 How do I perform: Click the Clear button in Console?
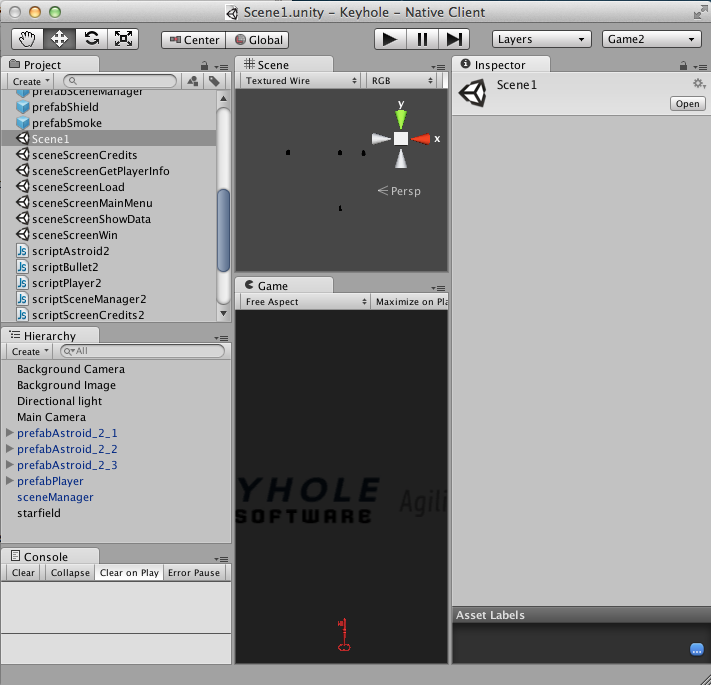23,573
